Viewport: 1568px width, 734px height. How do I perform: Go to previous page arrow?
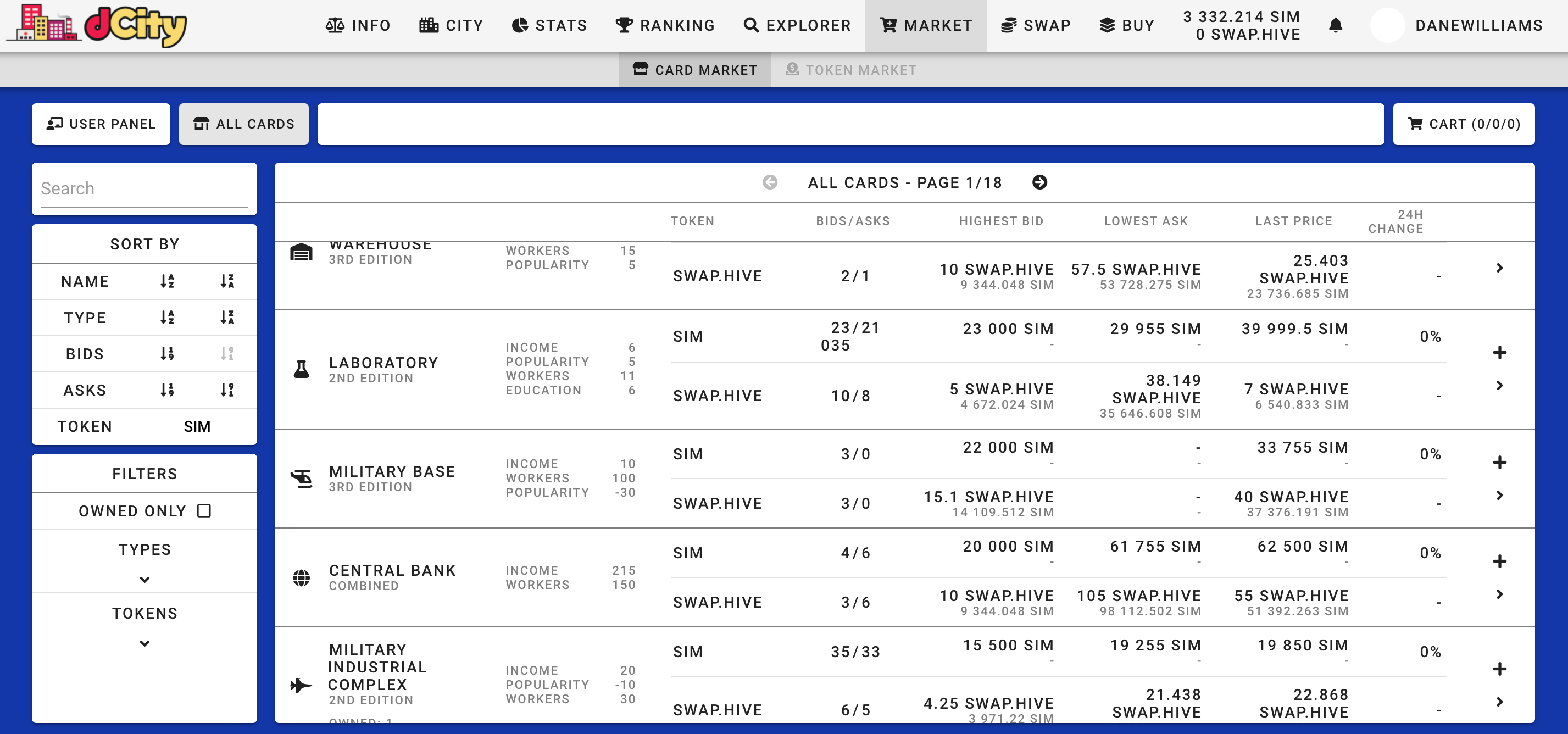click(770, 182)
